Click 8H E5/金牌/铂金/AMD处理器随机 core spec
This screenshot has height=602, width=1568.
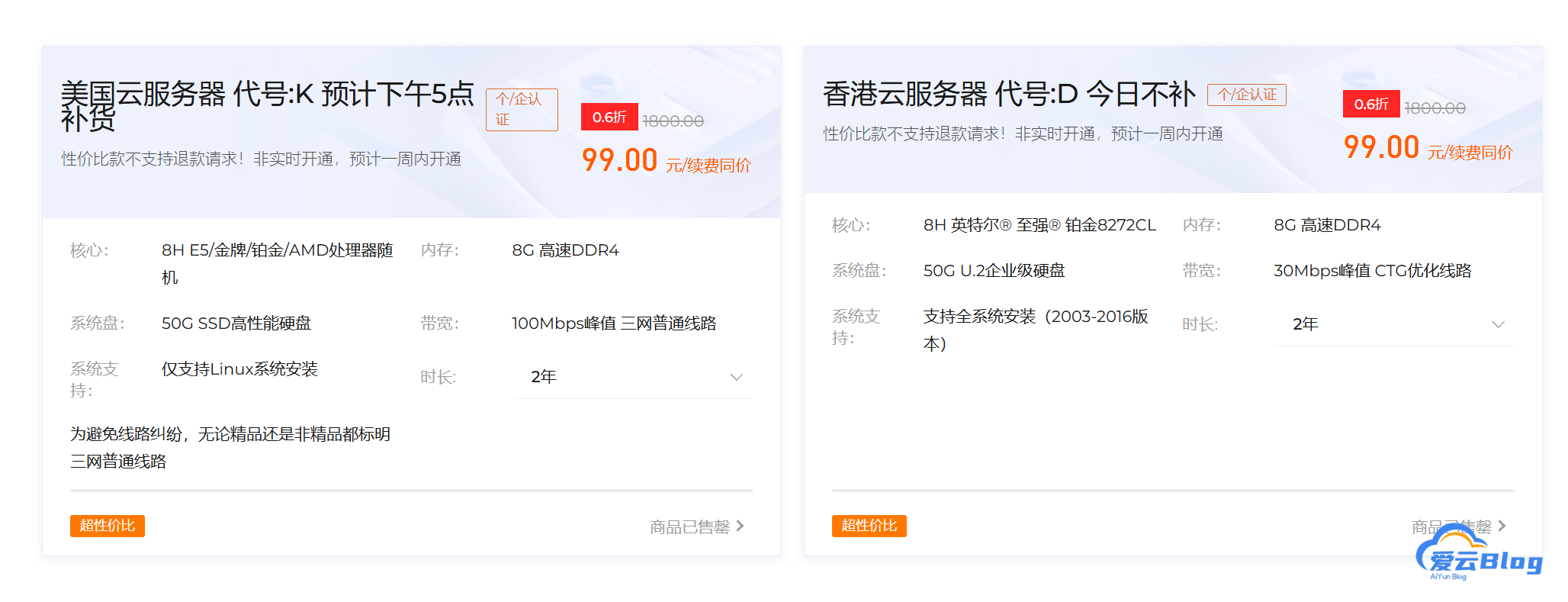coord(278,263)
